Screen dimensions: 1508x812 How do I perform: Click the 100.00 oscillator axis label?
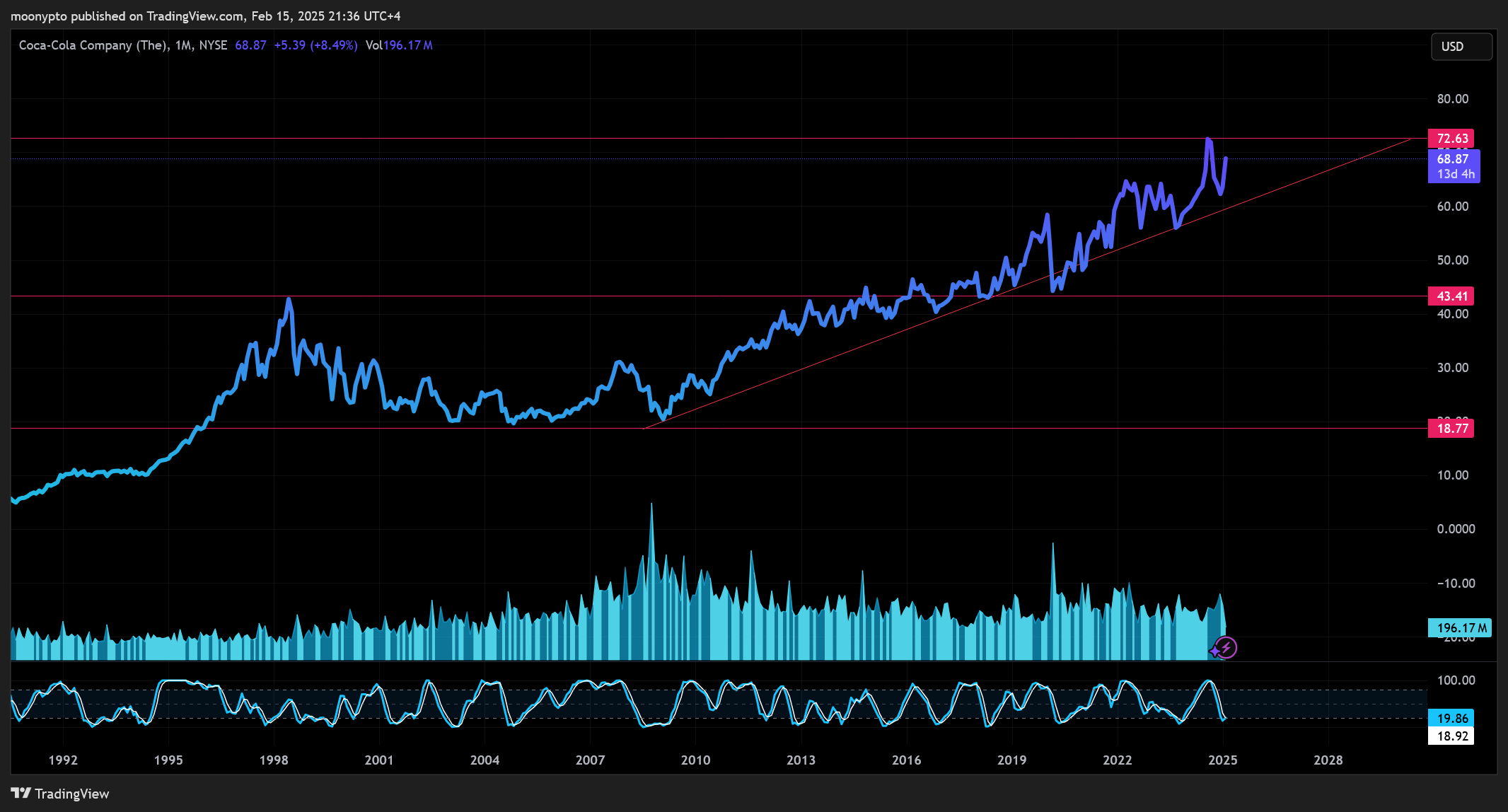click(1456, 680)
